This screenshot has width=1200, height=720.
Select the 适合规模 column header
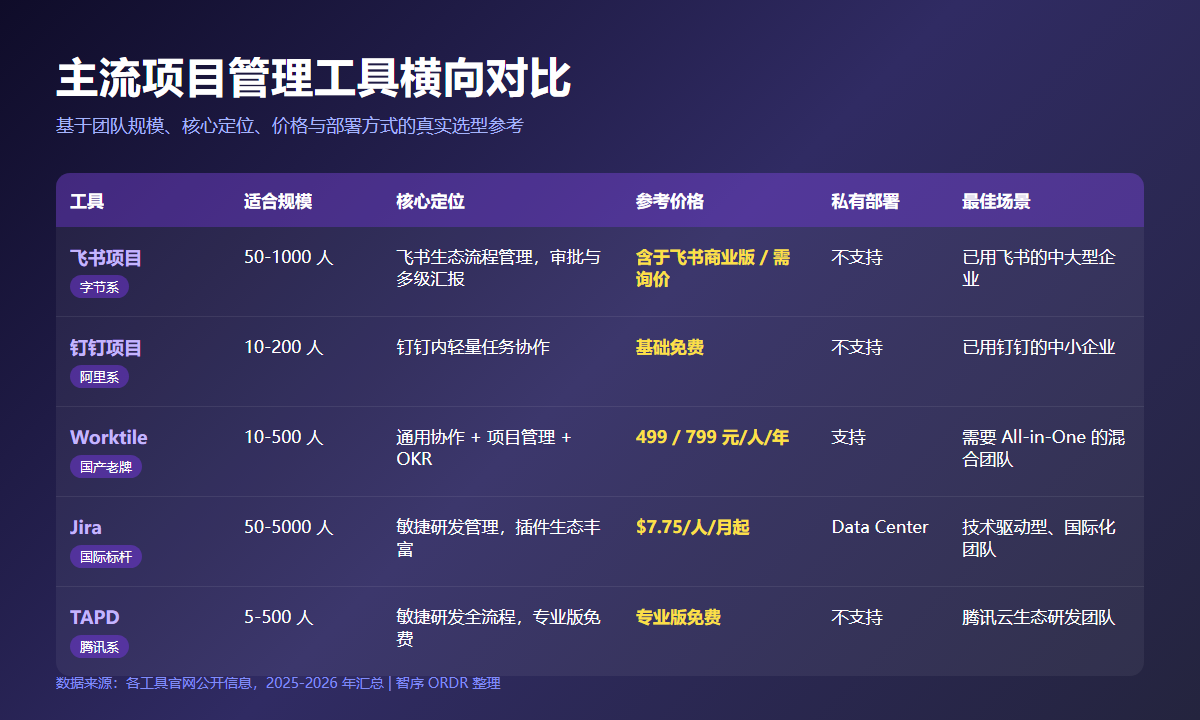[278, 201]
